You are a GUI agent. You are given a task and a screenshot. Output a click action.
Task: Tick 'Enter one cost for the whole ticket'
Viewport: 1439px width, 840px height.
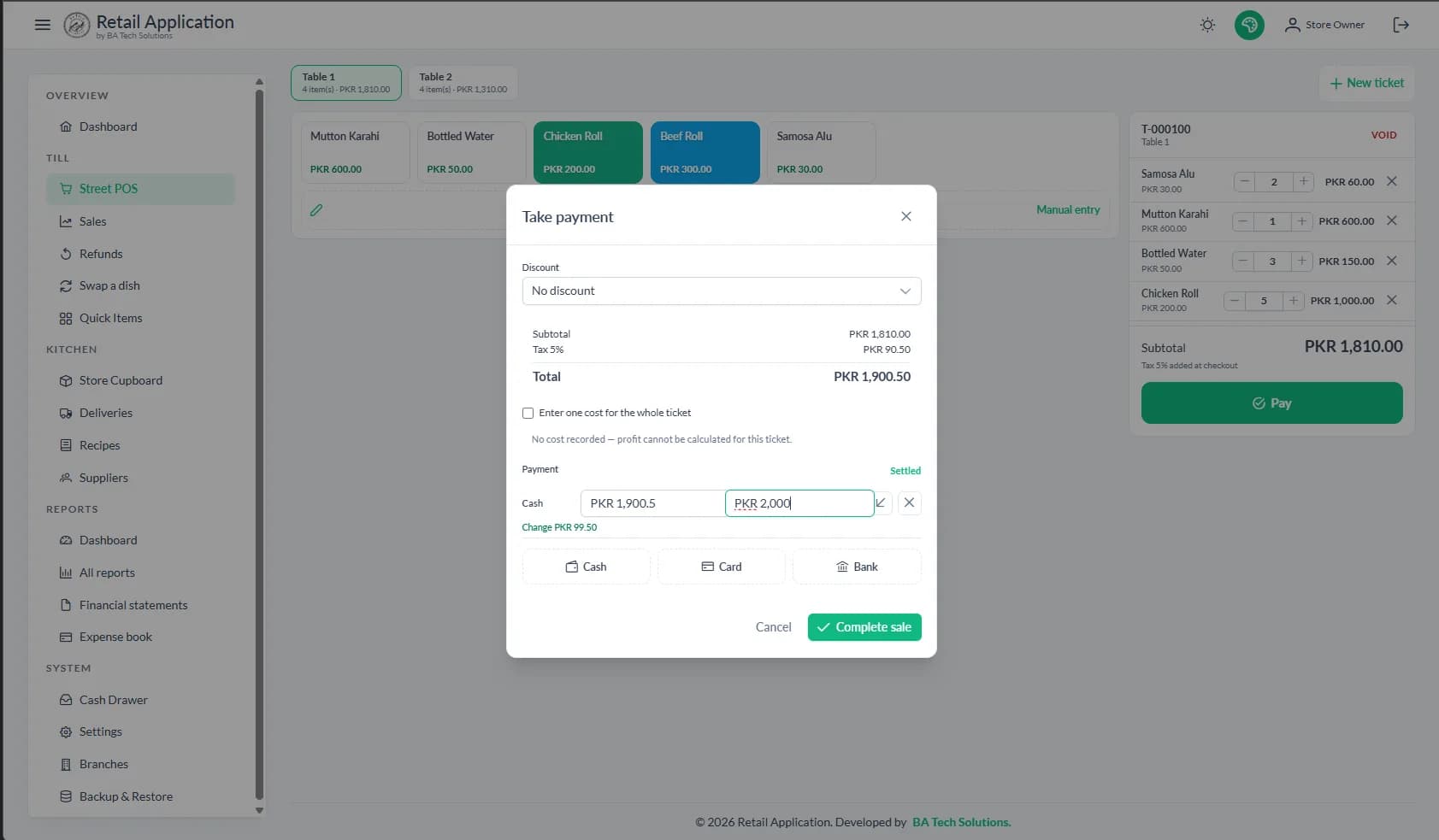tap(528, 413)
